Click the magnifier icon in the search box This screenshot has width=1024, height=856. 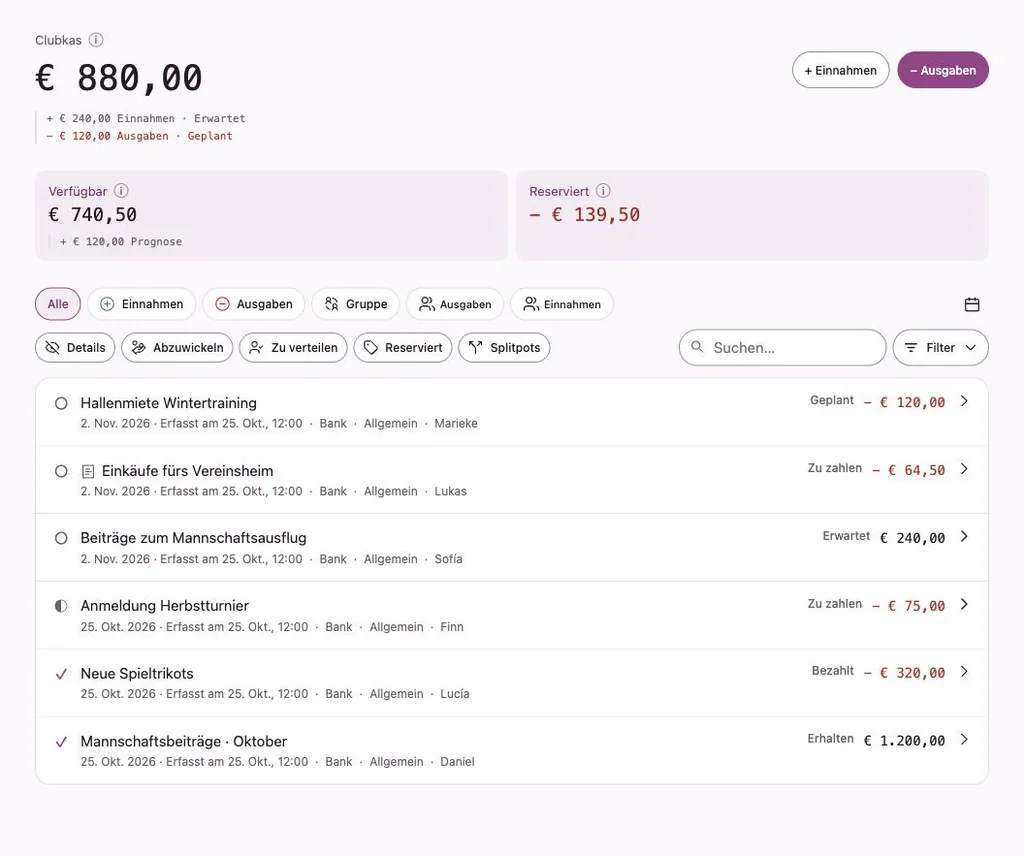coord(697,347)
